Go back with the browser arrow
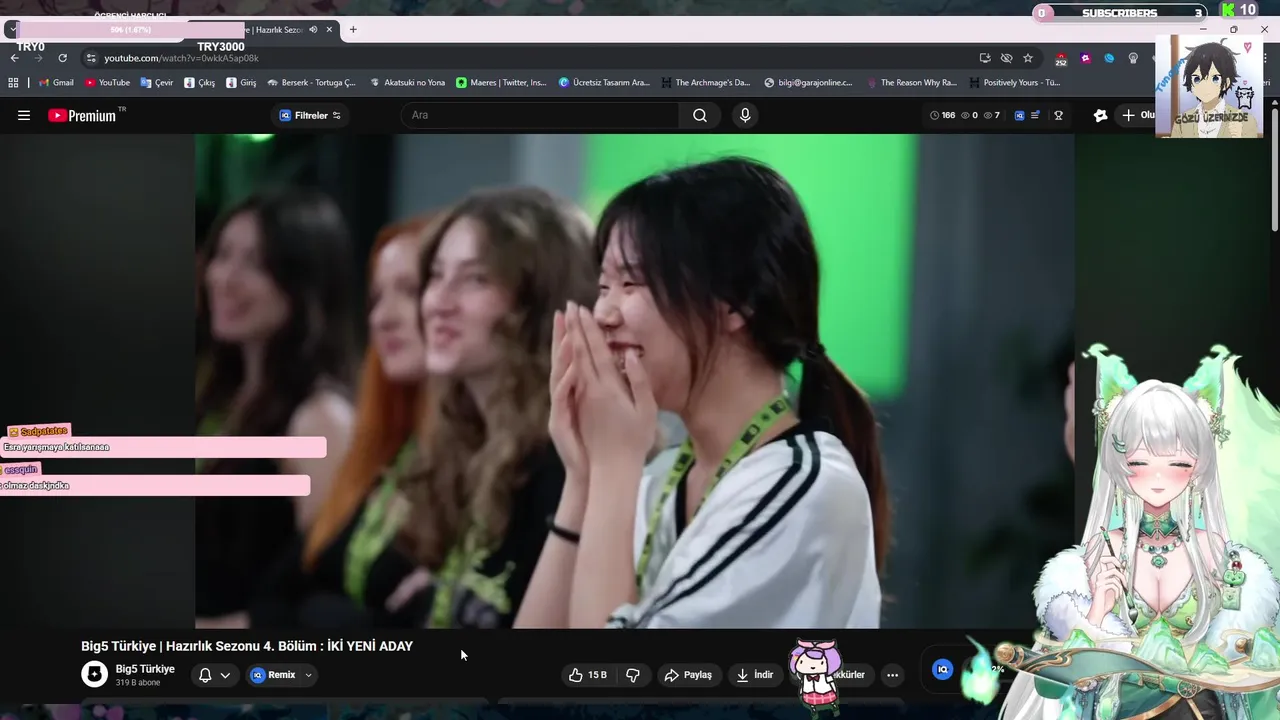Viewport: 1280px width, 720px height. [14, 58]
